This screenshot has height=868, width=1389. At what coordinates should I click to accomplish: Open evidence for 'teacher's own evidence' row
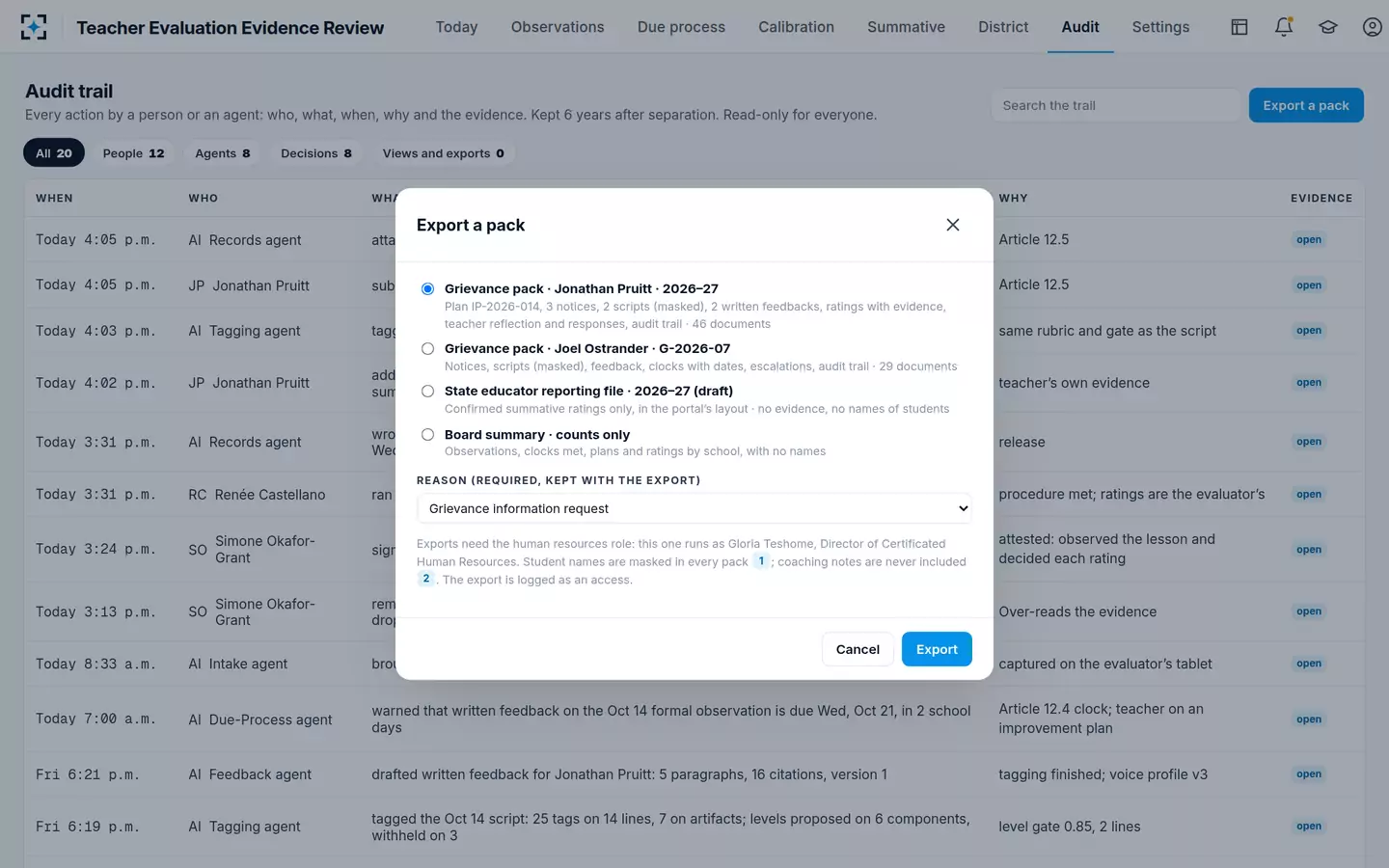pos(1309,382)
